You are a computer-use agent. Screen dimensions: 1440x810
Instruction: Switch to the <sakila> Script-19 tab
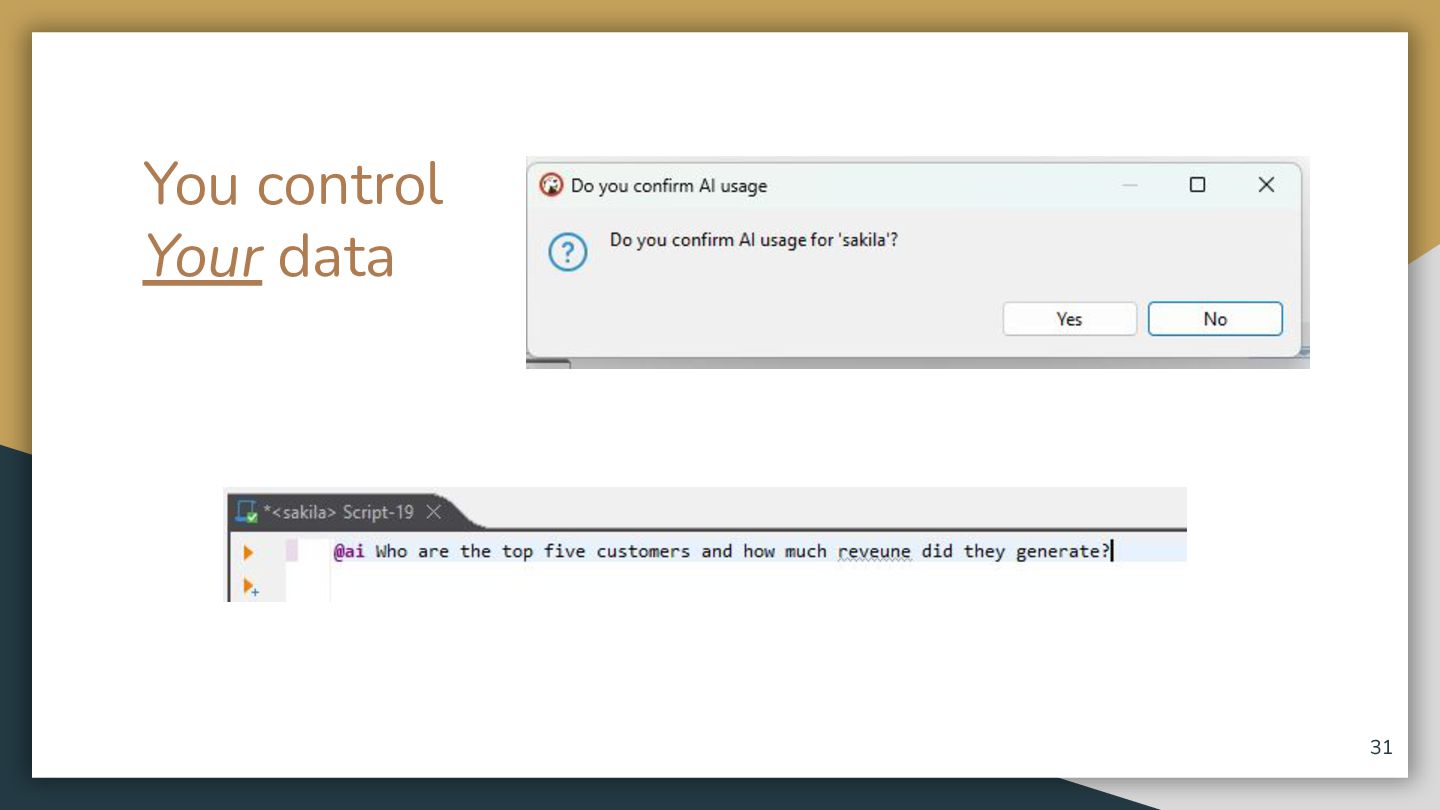(339, 512)
